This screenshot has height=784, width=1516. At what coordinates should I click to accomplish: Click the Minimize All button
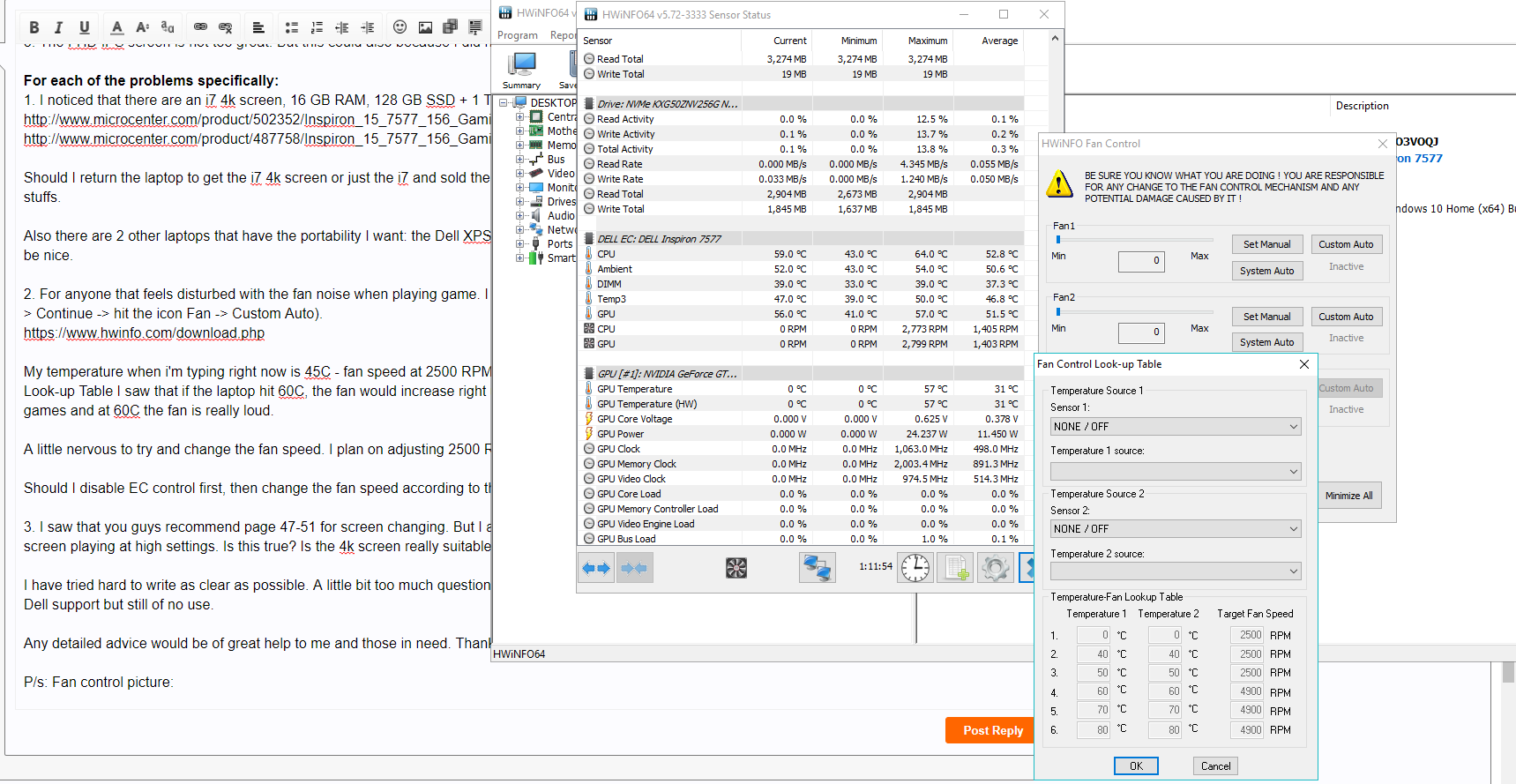tap(1348, 496)
